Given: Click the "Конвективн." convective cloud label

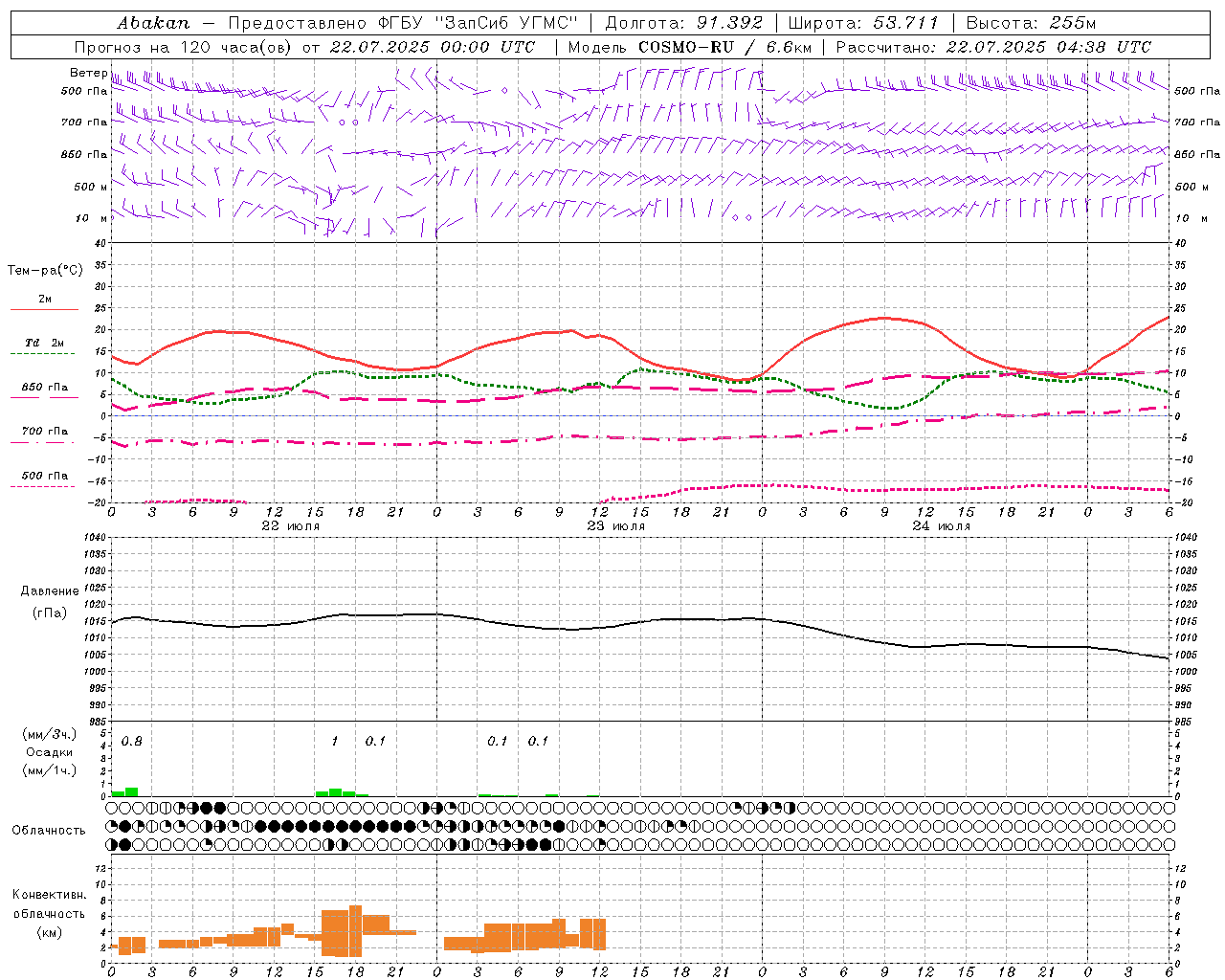Looking at the screenshot, I should [x=50, y=895].
